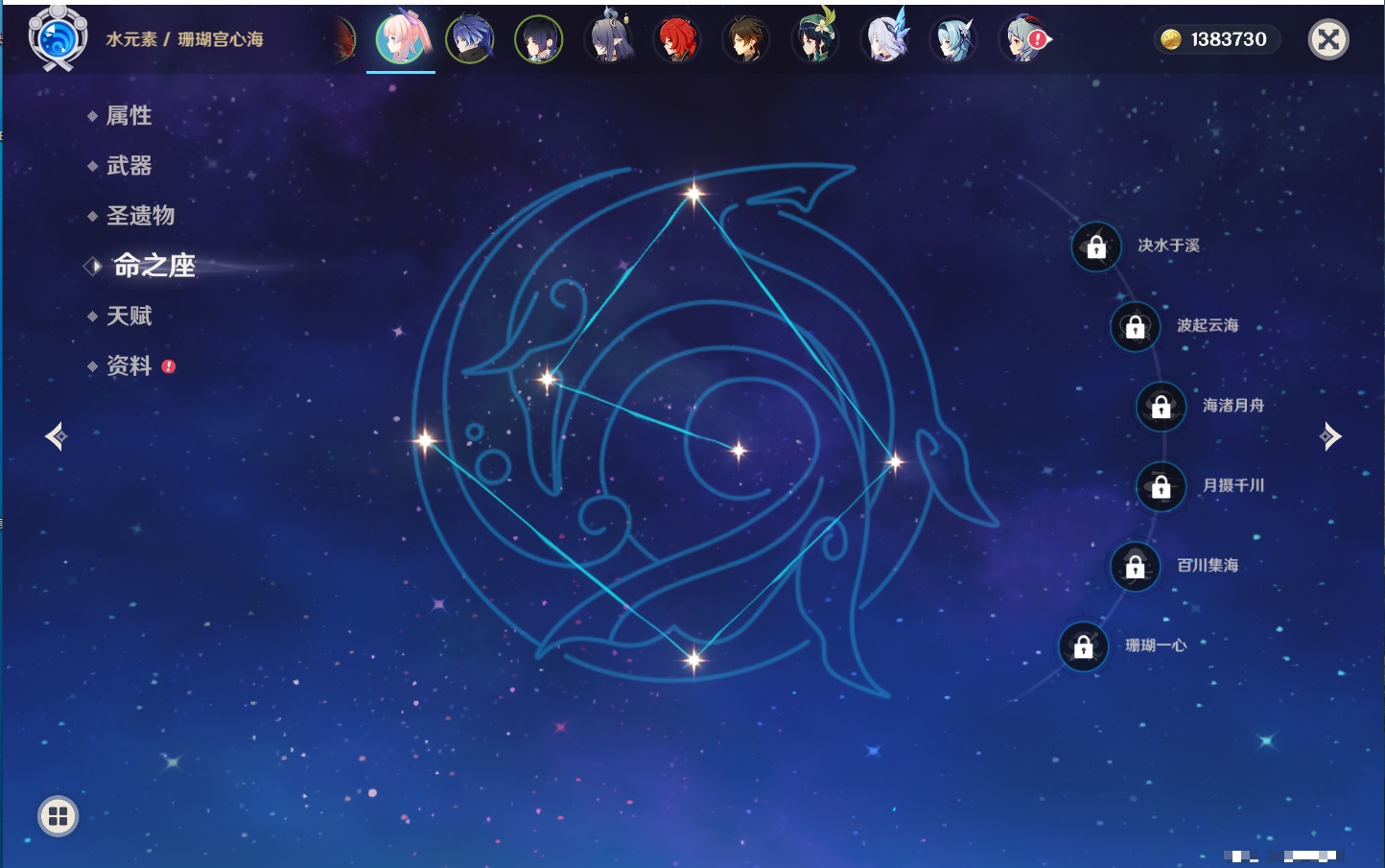Image resolution: width=1385 pixels, height=868 pixels.
Task: Open the grid menu button at bottom left
Action: pyautogui.click(x=58, y=816)
